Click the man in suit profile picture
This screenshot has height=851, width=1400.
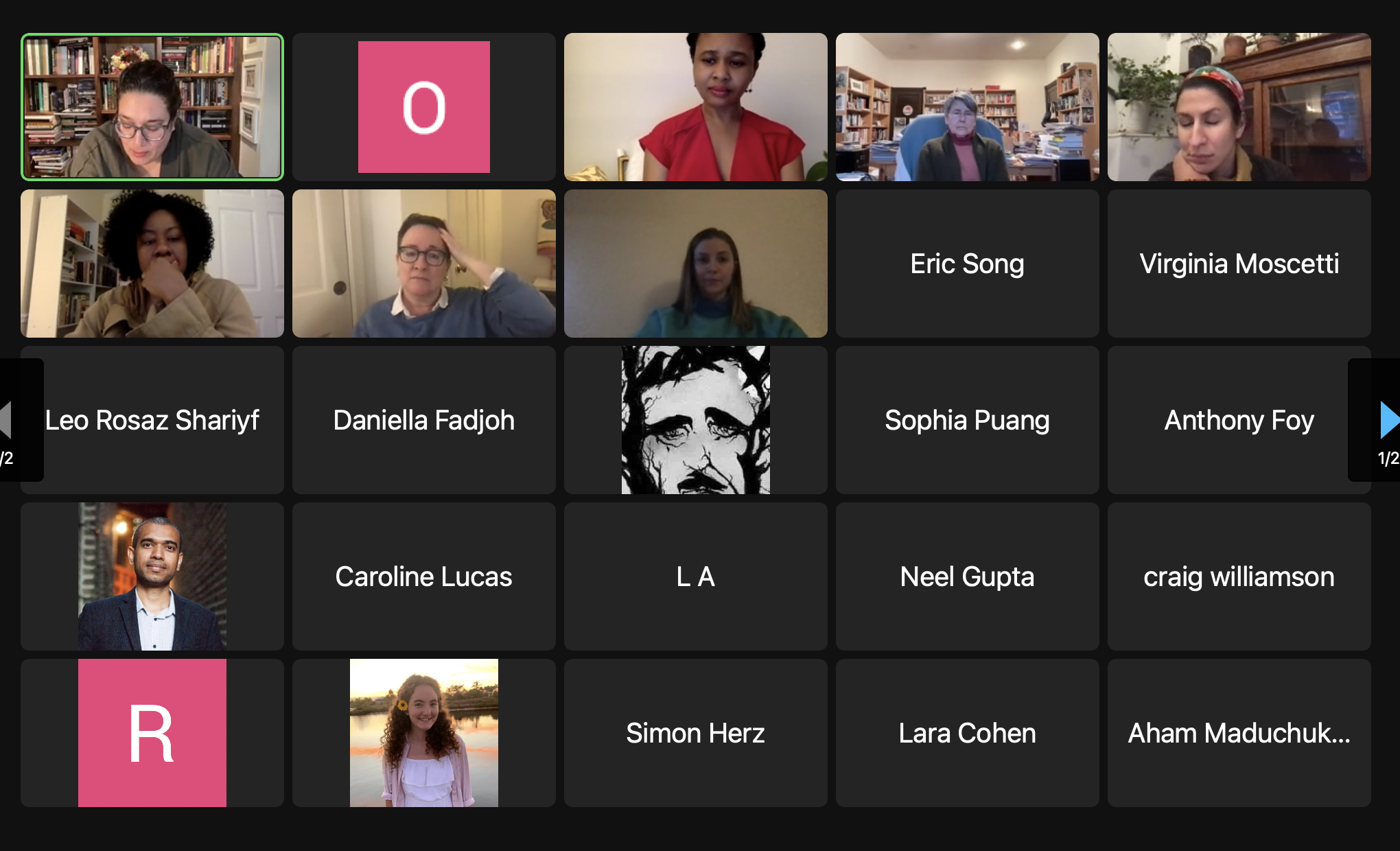[x=152, y=576]
